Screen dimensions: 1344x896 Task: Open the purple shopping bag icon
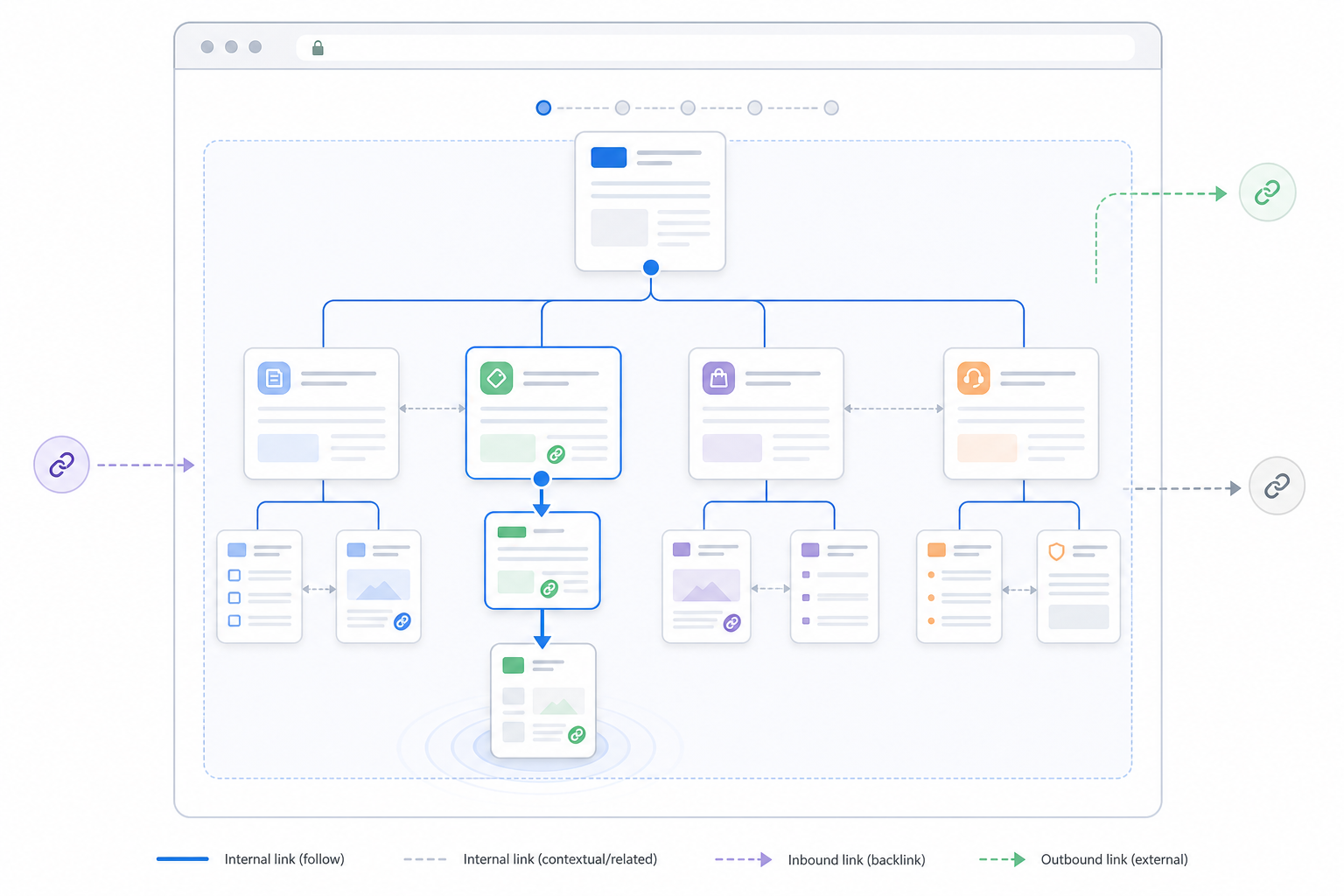(x=718, y=378)
